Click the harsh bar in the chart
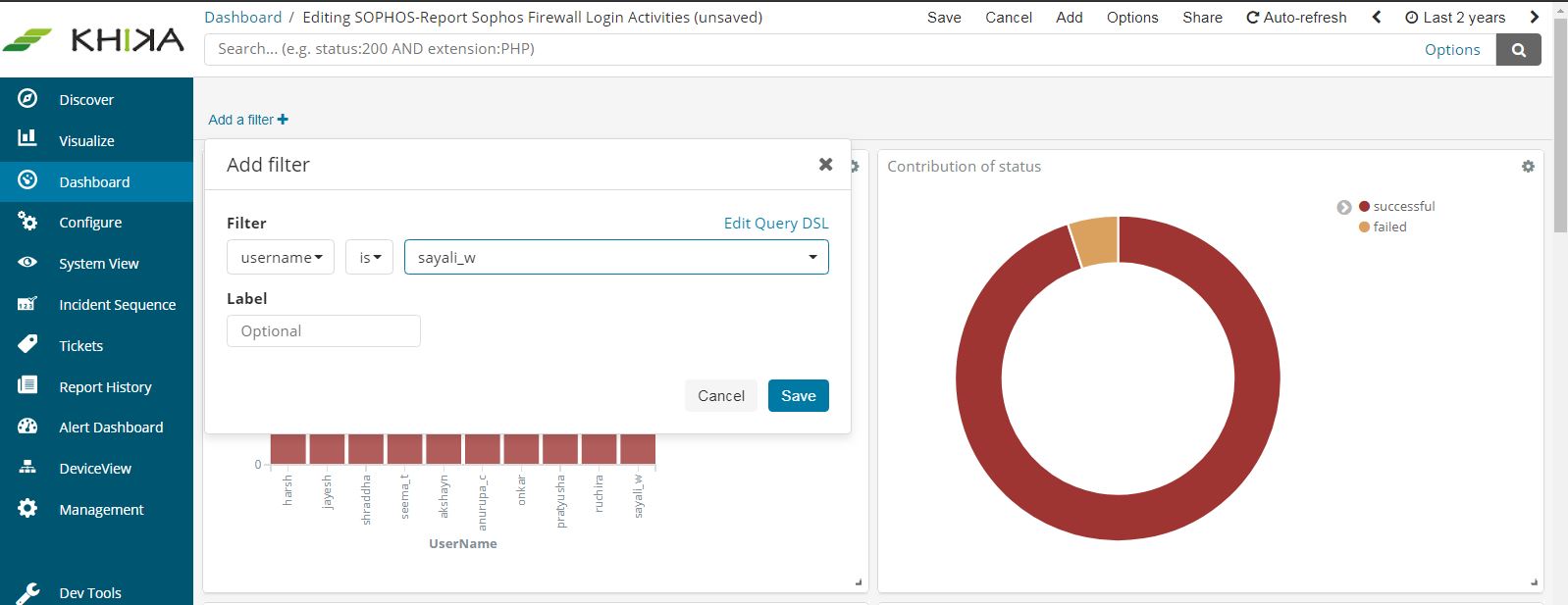The width and height of the screenshot is (1568, 605). tap(287, 449)
